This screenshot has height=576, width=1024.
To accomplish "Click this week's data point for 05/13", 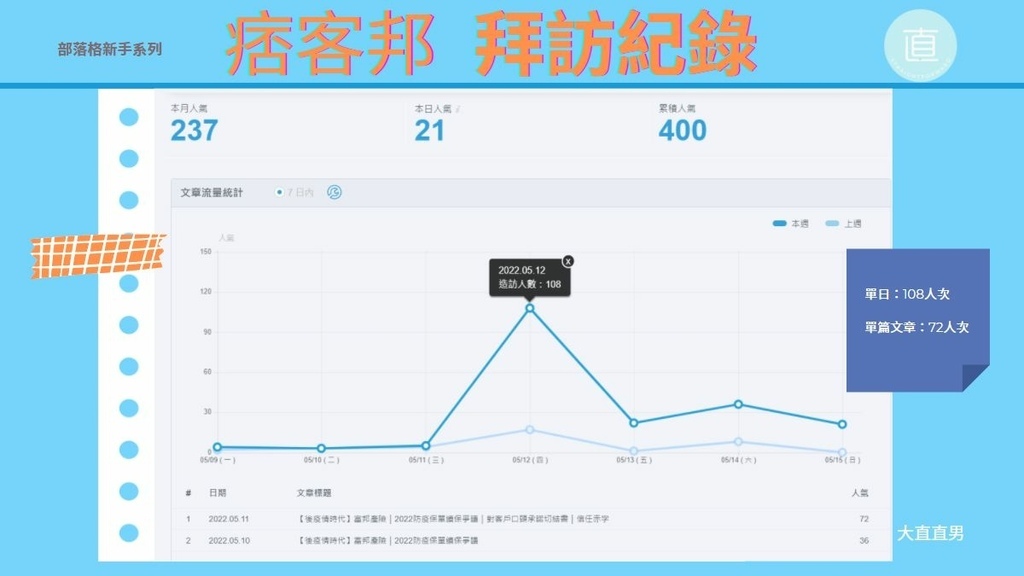I will click(633, 423).
